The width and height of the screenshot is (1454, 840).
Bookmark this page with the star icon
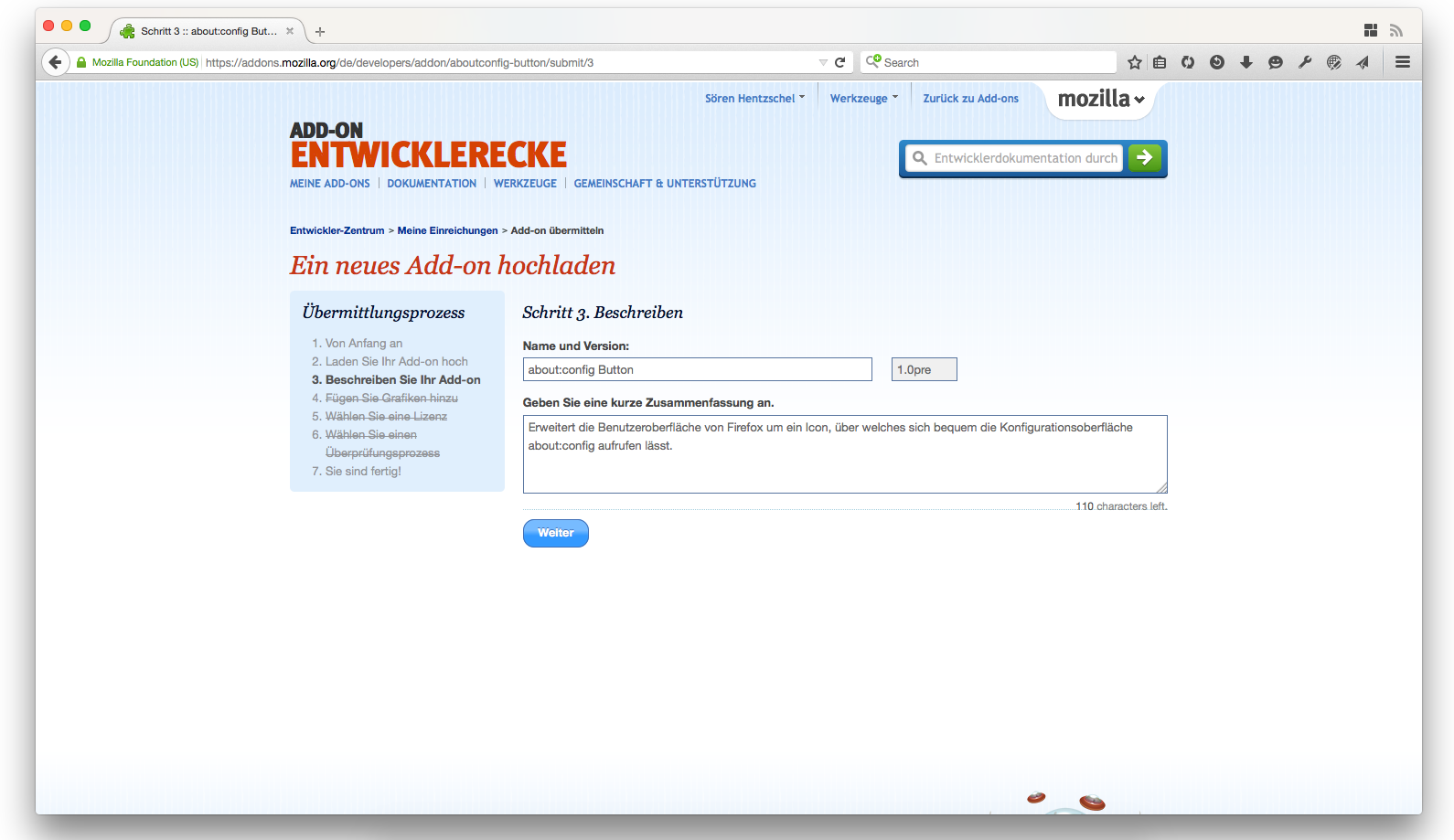tap(1135, 62)
